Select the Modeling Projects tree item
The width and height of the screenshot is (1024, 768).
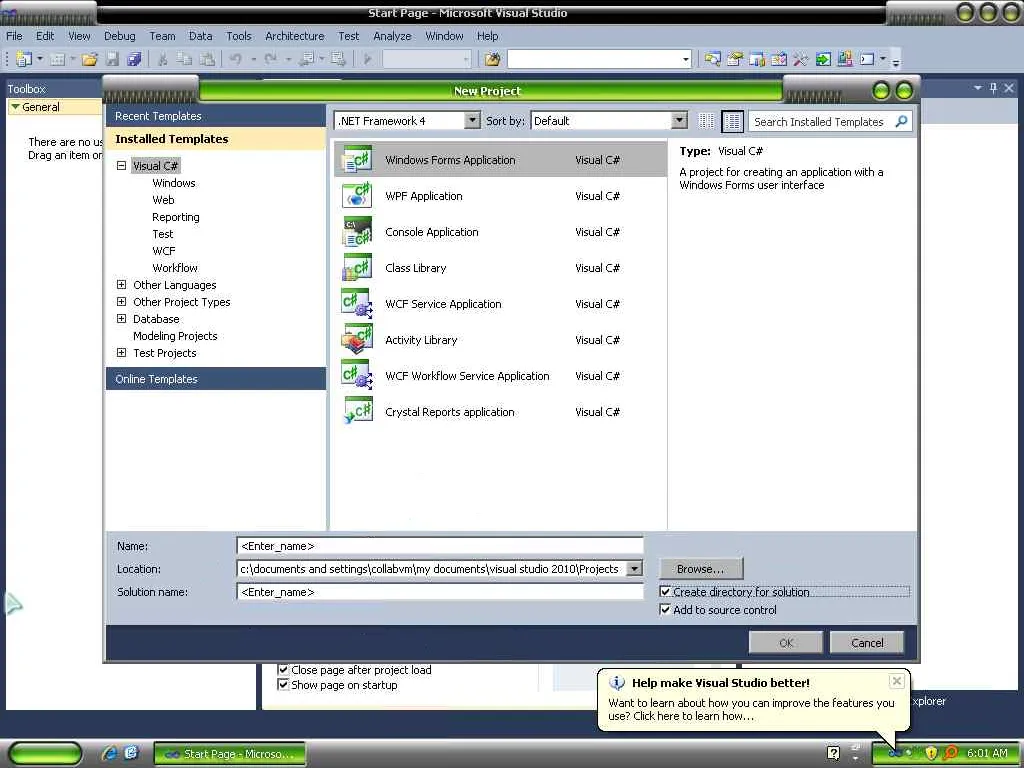tap(175, 336)
